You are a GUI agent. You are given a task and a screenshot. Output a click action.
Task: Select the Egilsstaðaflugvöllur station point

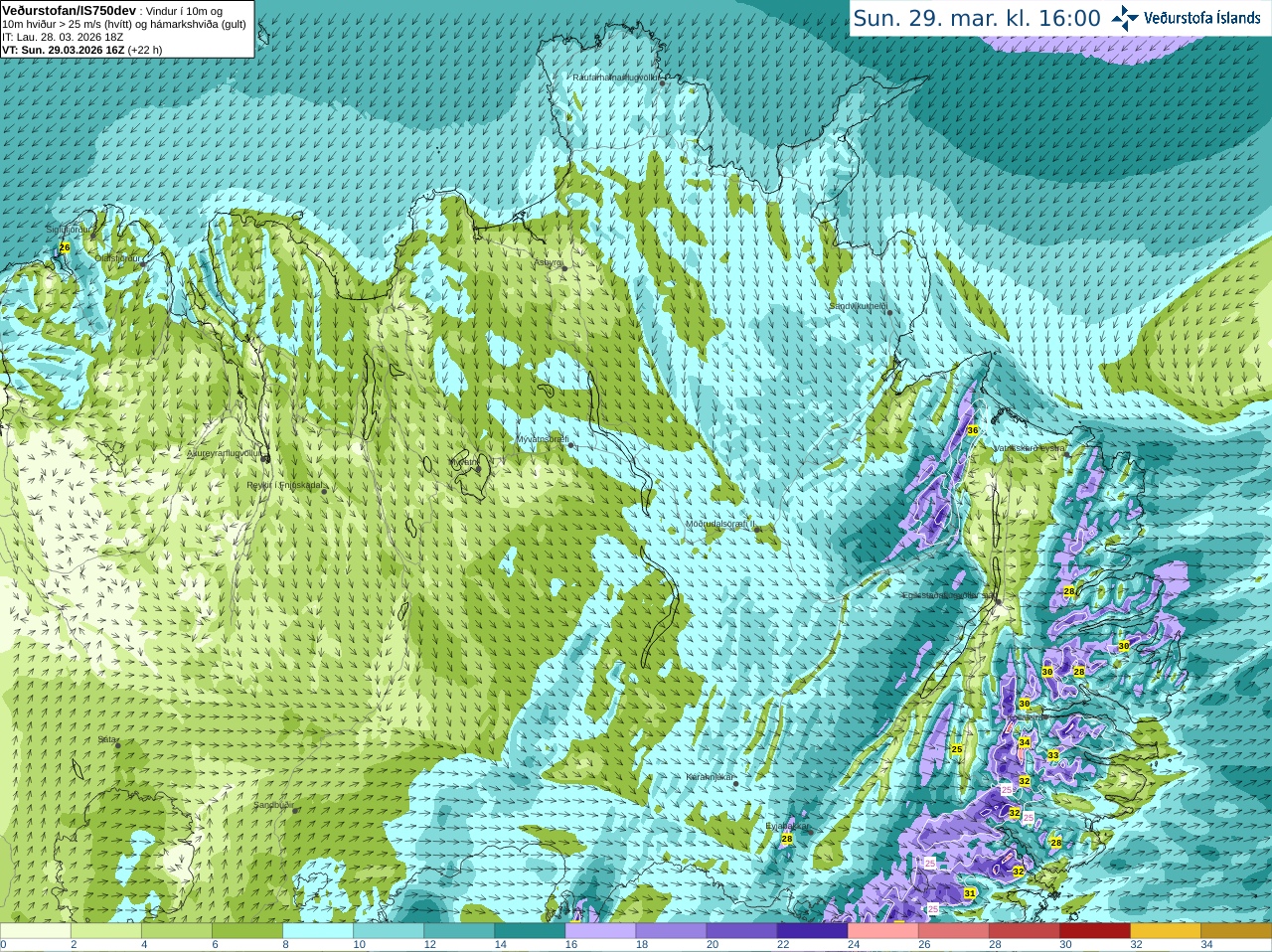pos(998,601)
